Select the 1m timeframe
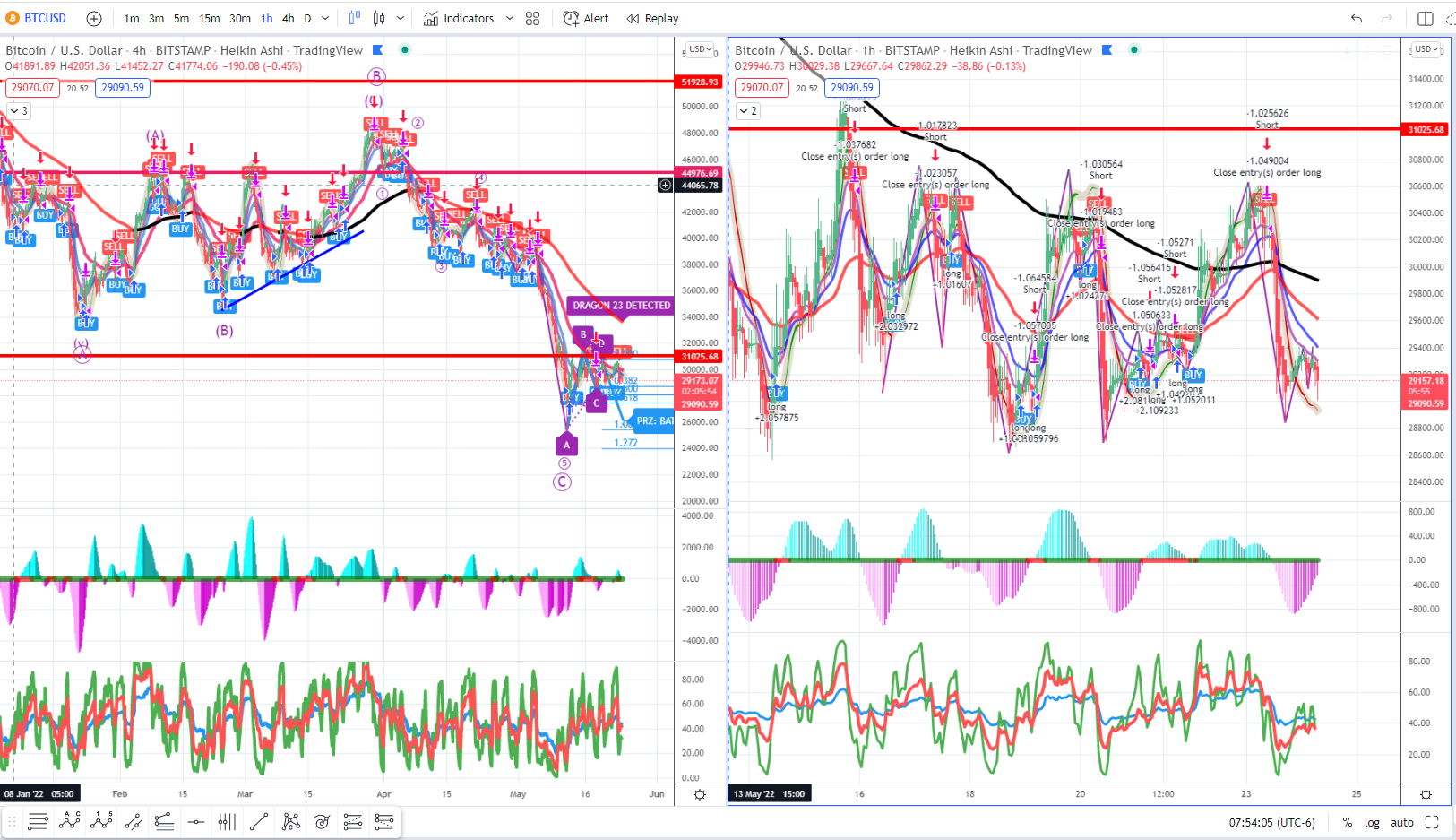1456x840 pixels. (132, 18)
